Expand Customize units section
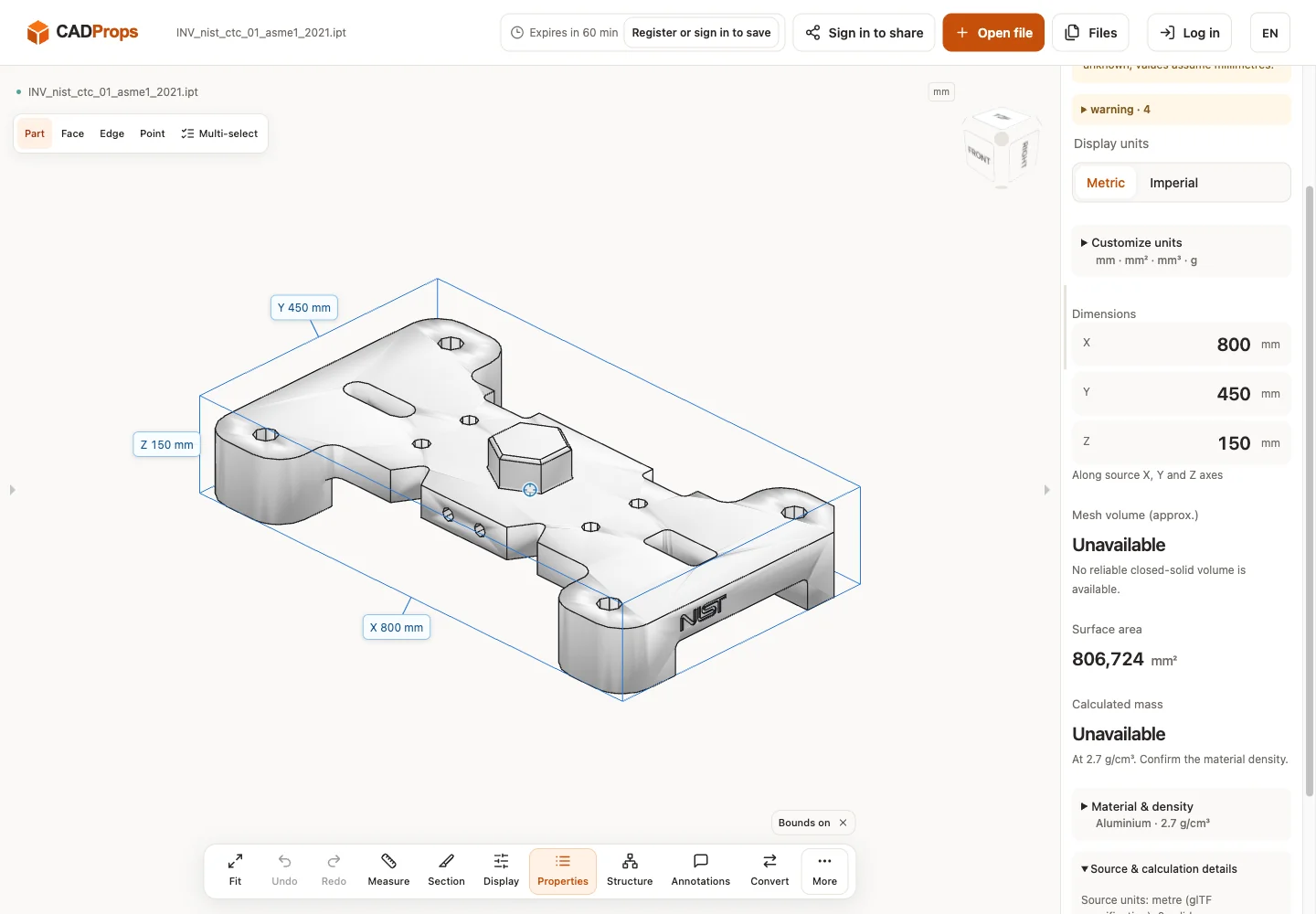The height and width of the screenshot is (914, 1316). pyautogui.click(x=1181, y=251)
